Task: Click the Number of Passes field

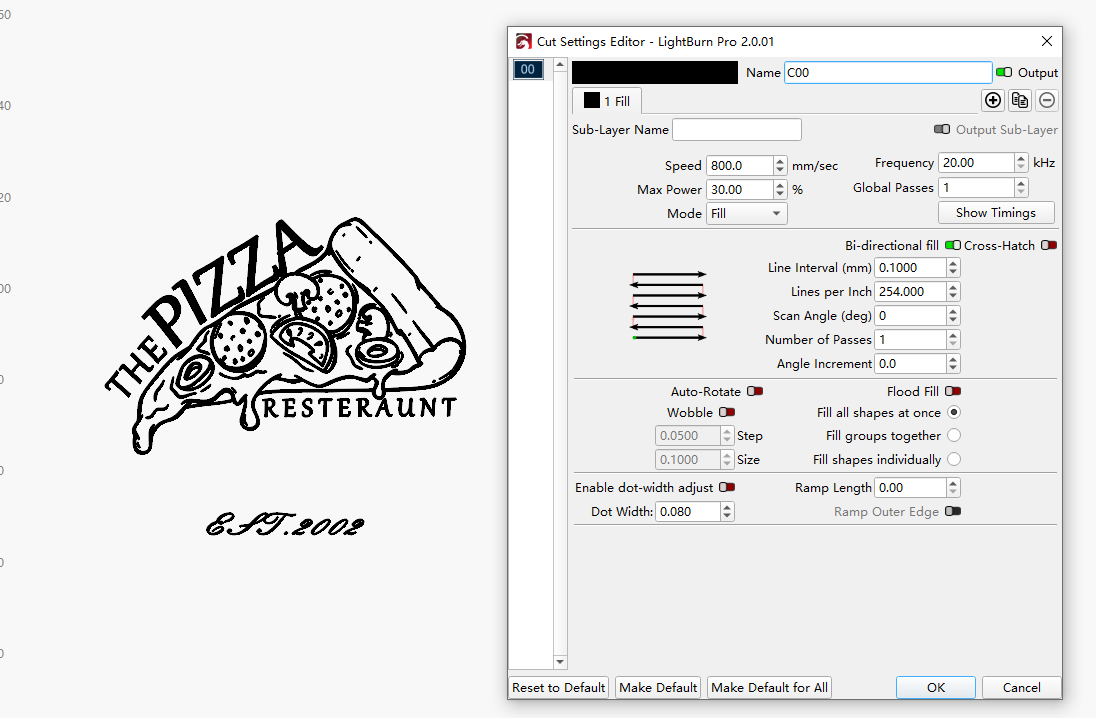Action: [x=910, y=340]
